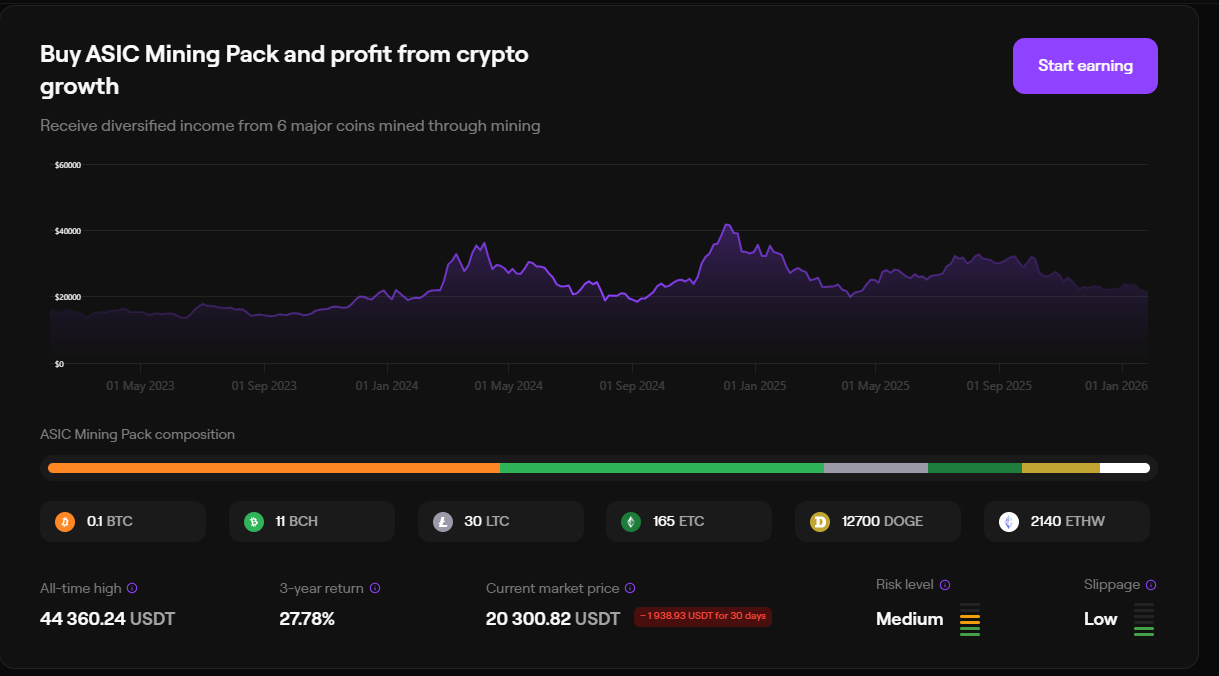
Task: Open the Current market price info icon
Action: pos(630,589)
